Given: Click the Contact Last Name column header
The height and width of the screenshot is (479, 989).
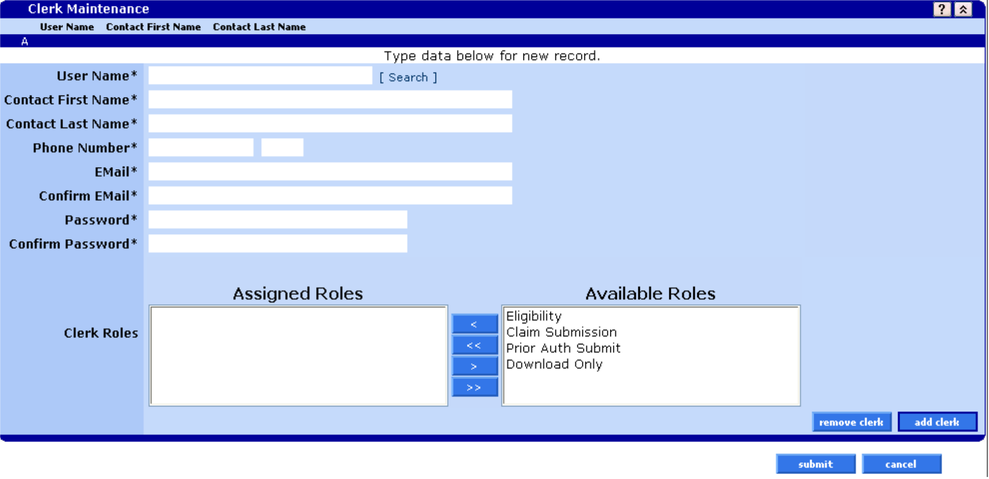Looking at the screenshot, I should coord(259,27).
